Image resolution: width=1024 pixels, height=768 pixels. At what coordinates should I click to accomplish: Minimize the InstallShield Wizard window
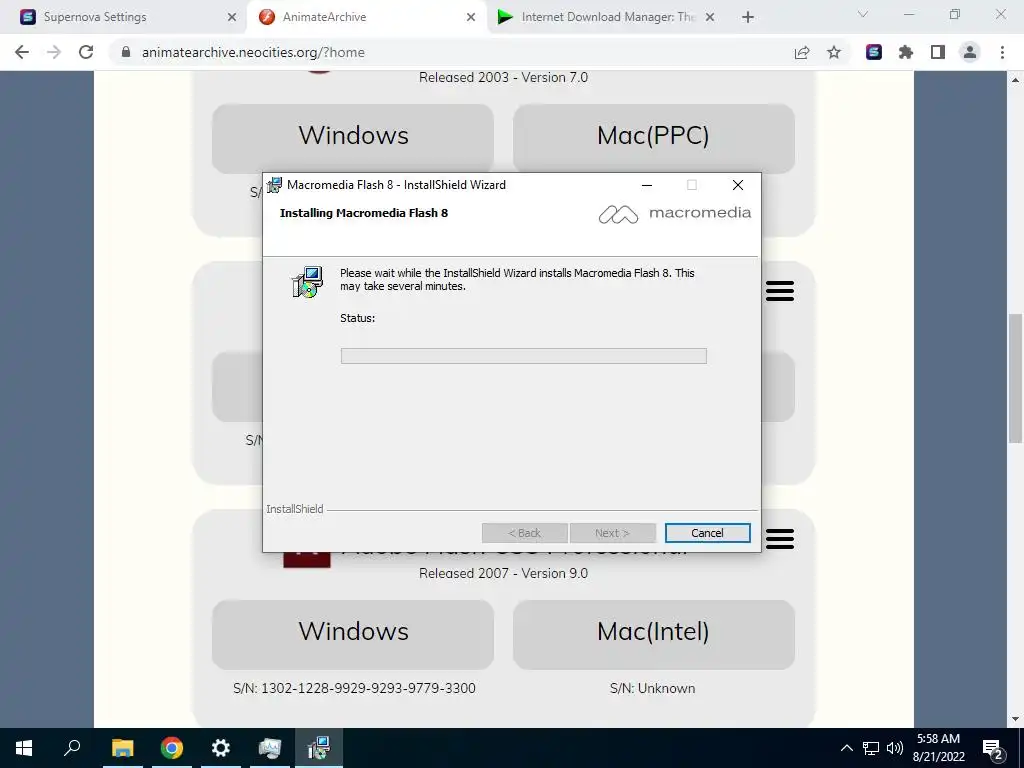click(x=647, y=185)
